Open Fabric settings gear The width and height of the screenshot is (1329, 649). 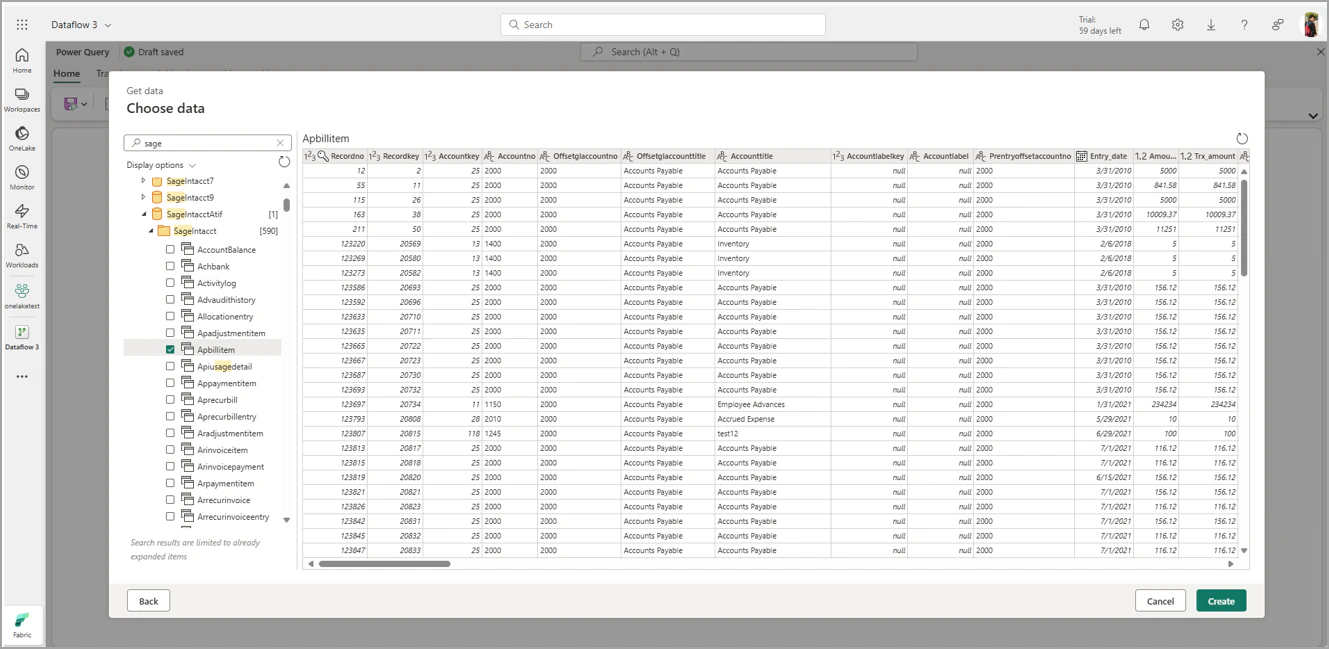1177,24
